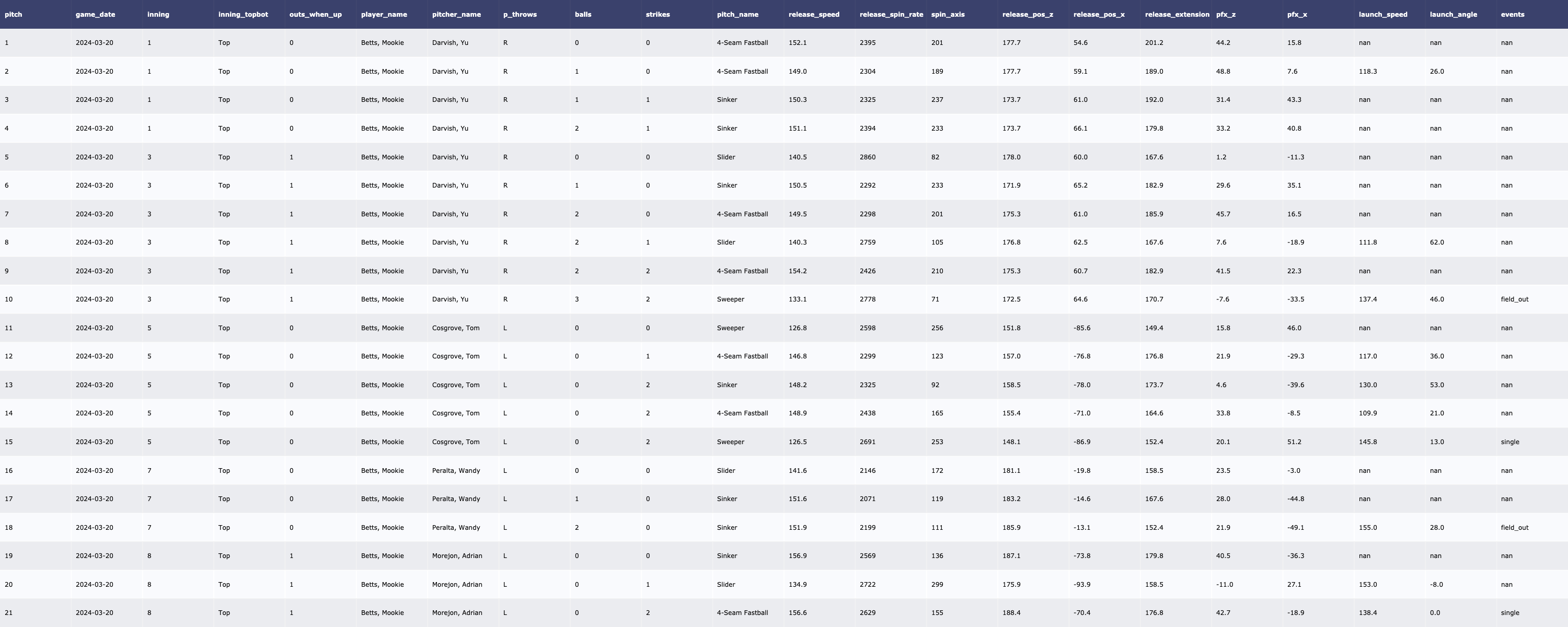Click pitcher name Cosgrove, Tom in row 11

tap(455, 328)
